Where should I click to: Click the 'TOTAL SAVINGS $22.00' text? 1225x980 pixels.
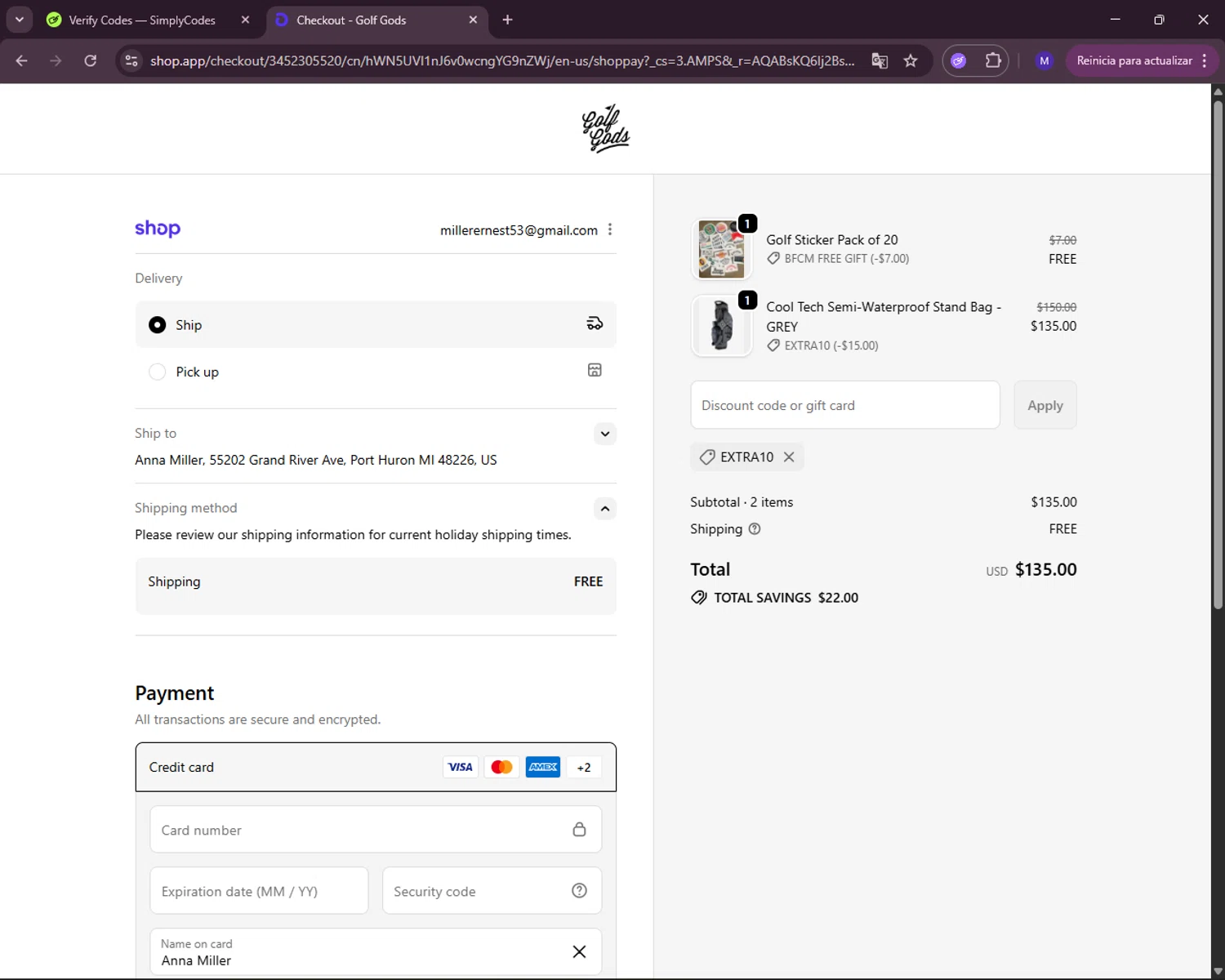[x=786, y=598]
